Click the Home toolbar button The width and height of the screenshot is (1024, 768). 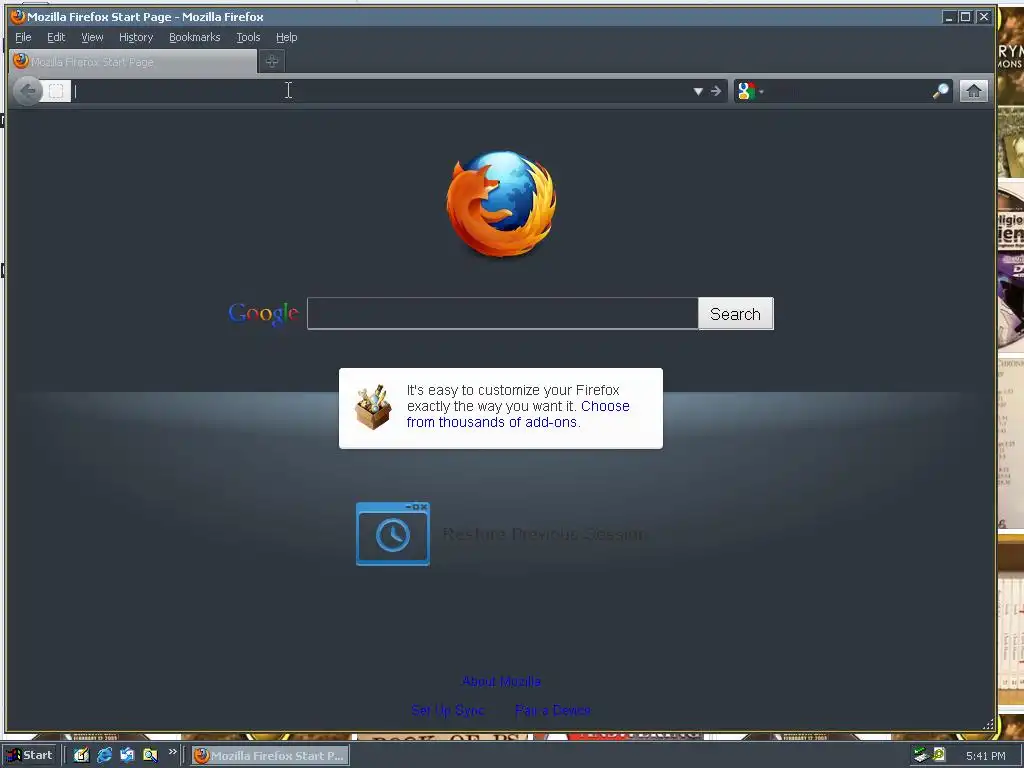pyautogui.click(x=974, y=91)
